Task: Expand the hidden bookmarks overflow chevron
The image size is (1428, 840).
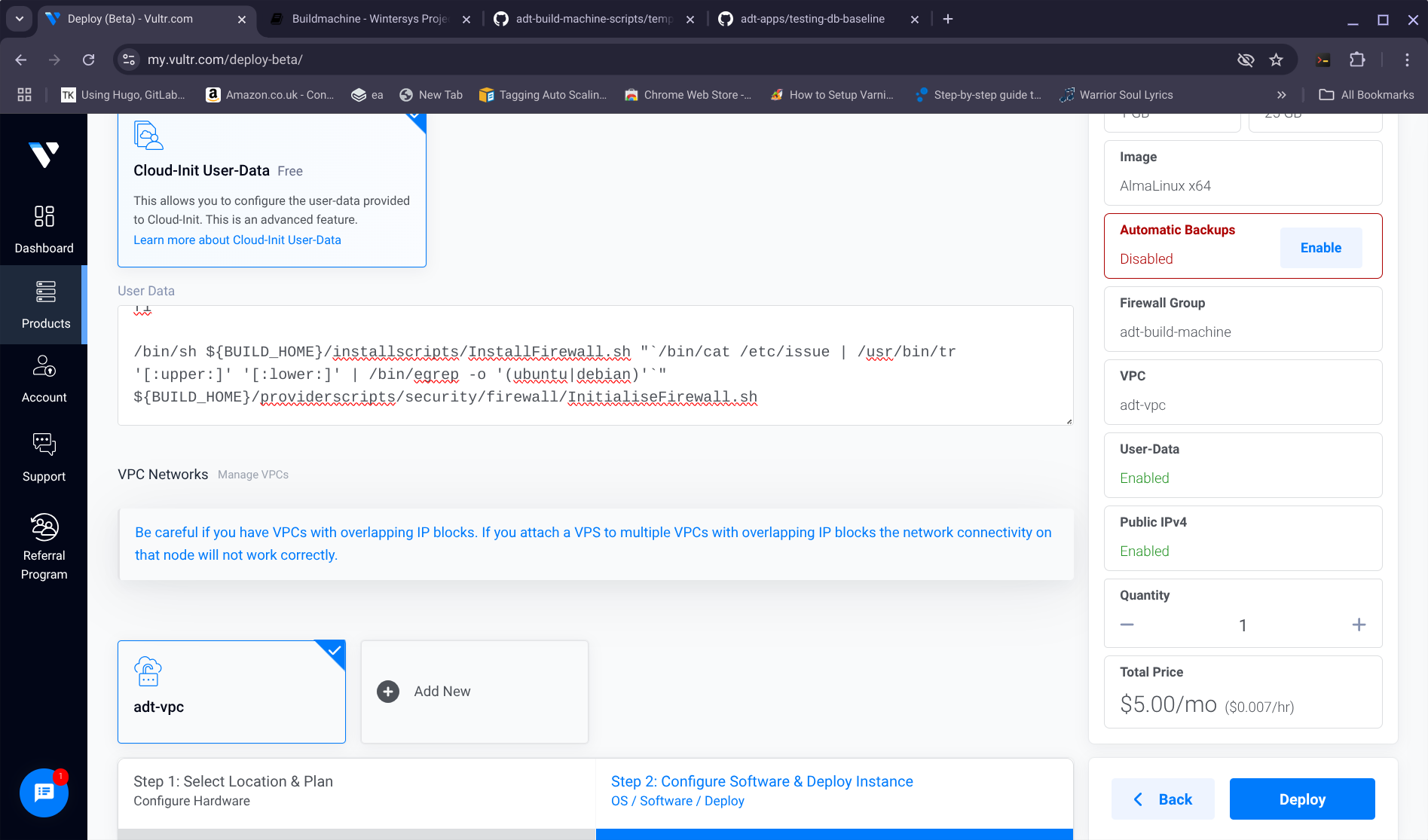Action: tap(1281, 95)
